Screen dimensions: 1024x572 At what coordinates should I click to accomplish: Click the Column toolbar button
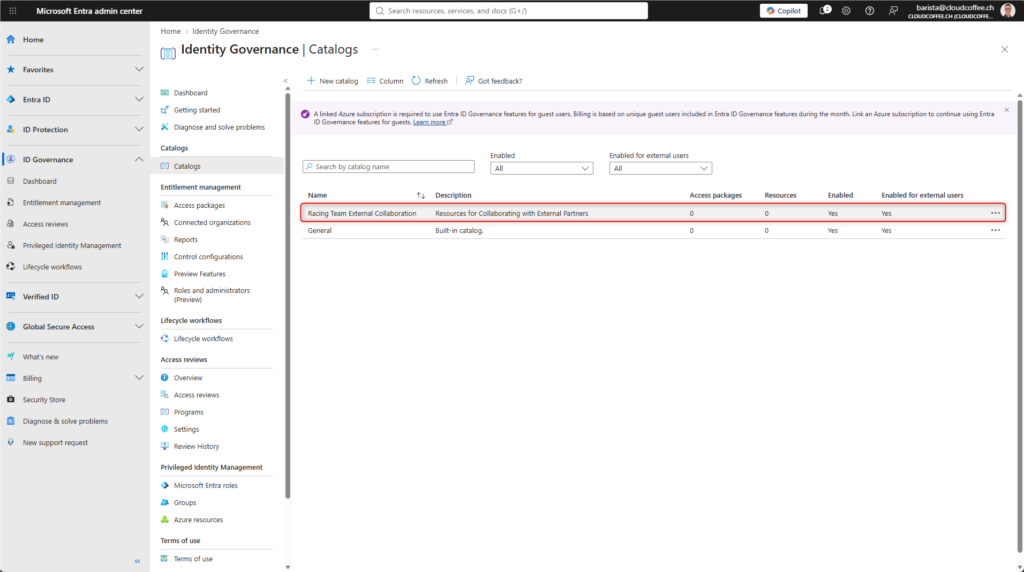(x=385, y=81)
